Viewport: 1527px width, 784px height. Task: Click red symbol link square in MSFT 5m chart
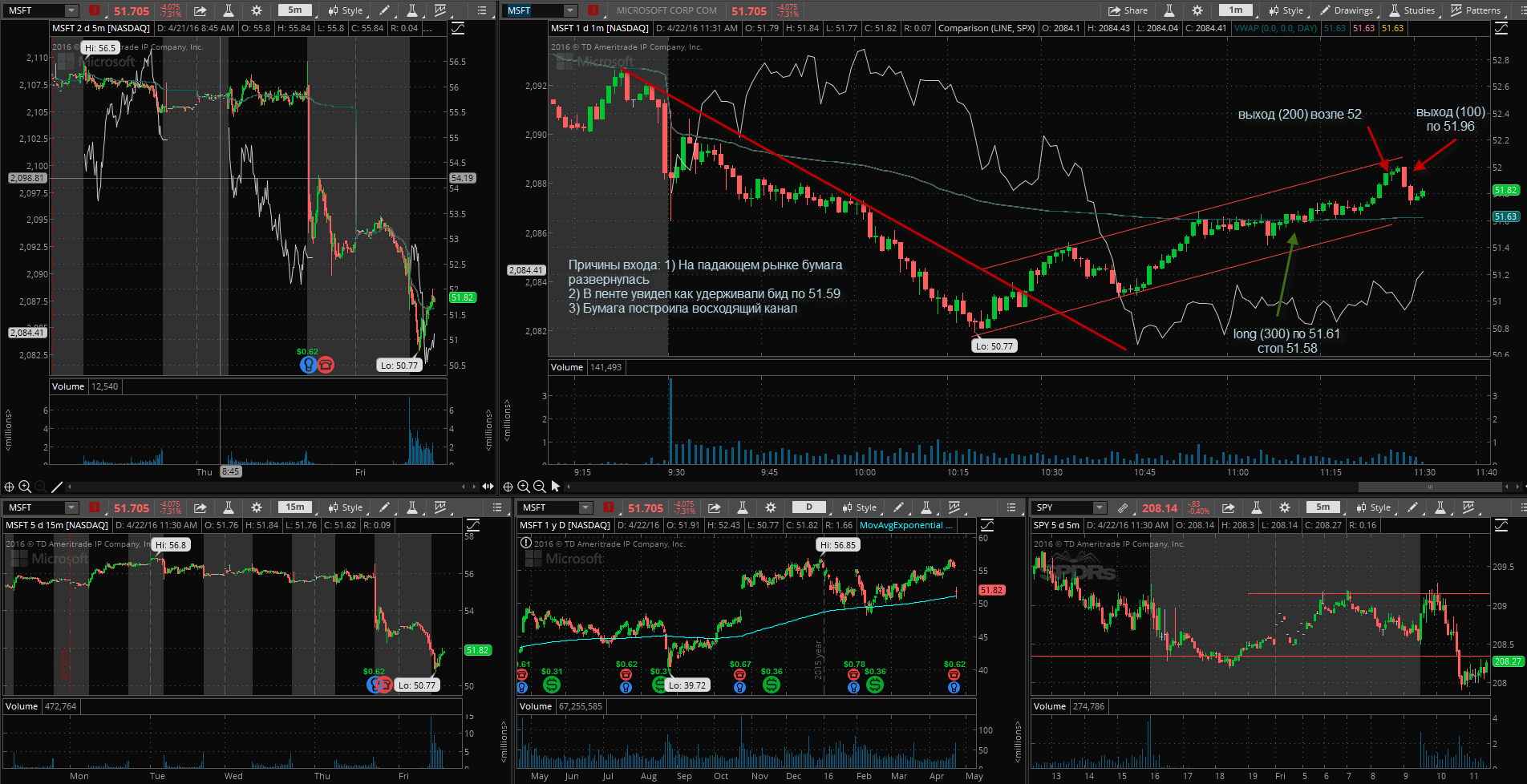tap(95, 10)
